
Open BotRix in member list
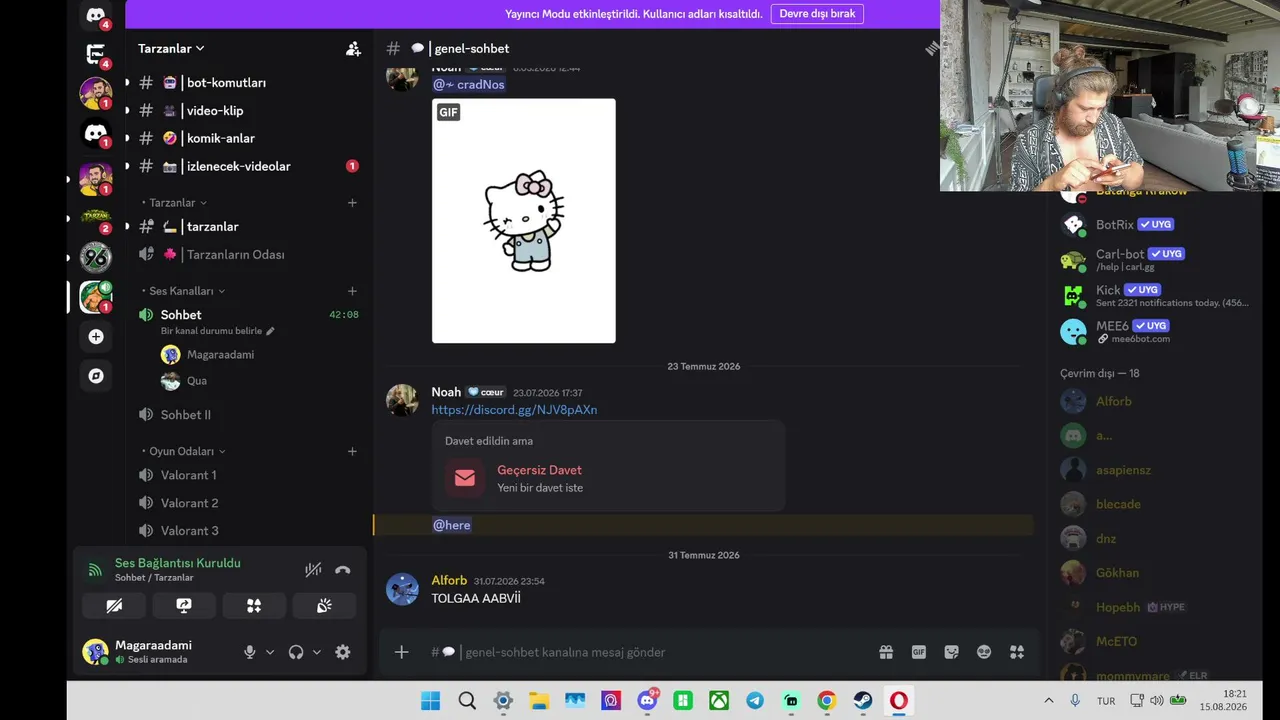click(x=1155, y=225)
